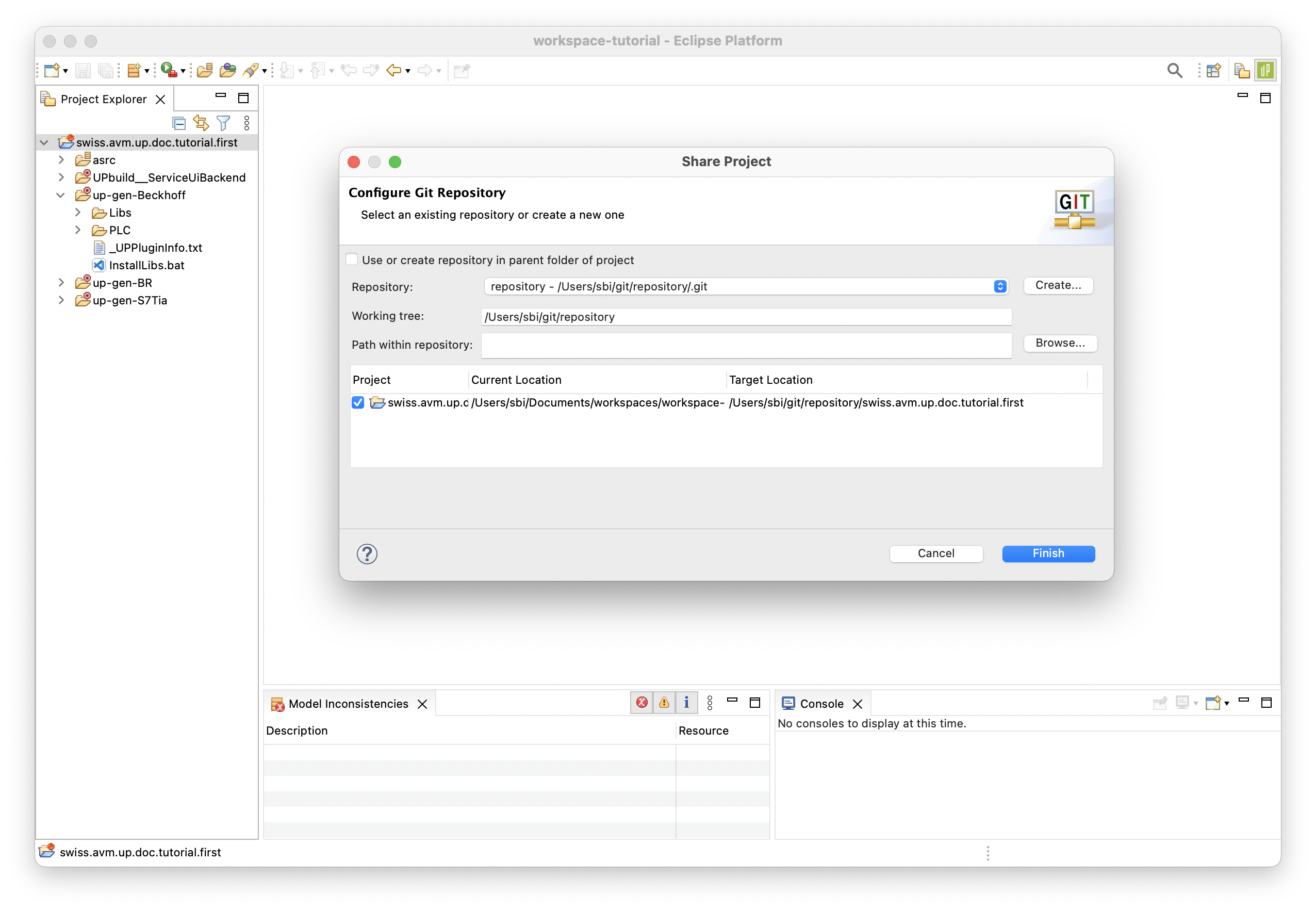The image size is (1316, 910).
Task: Click the help question mark icon
Action: tap(367, 554)
